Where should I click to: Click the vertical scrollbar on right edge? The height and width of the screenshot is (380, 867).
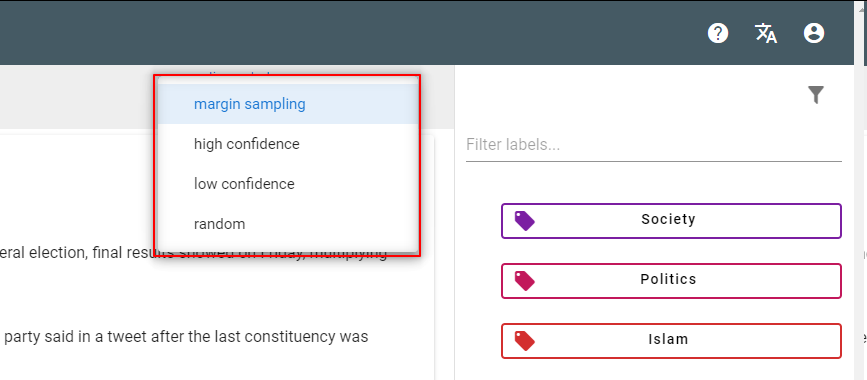tap(860, 190)
